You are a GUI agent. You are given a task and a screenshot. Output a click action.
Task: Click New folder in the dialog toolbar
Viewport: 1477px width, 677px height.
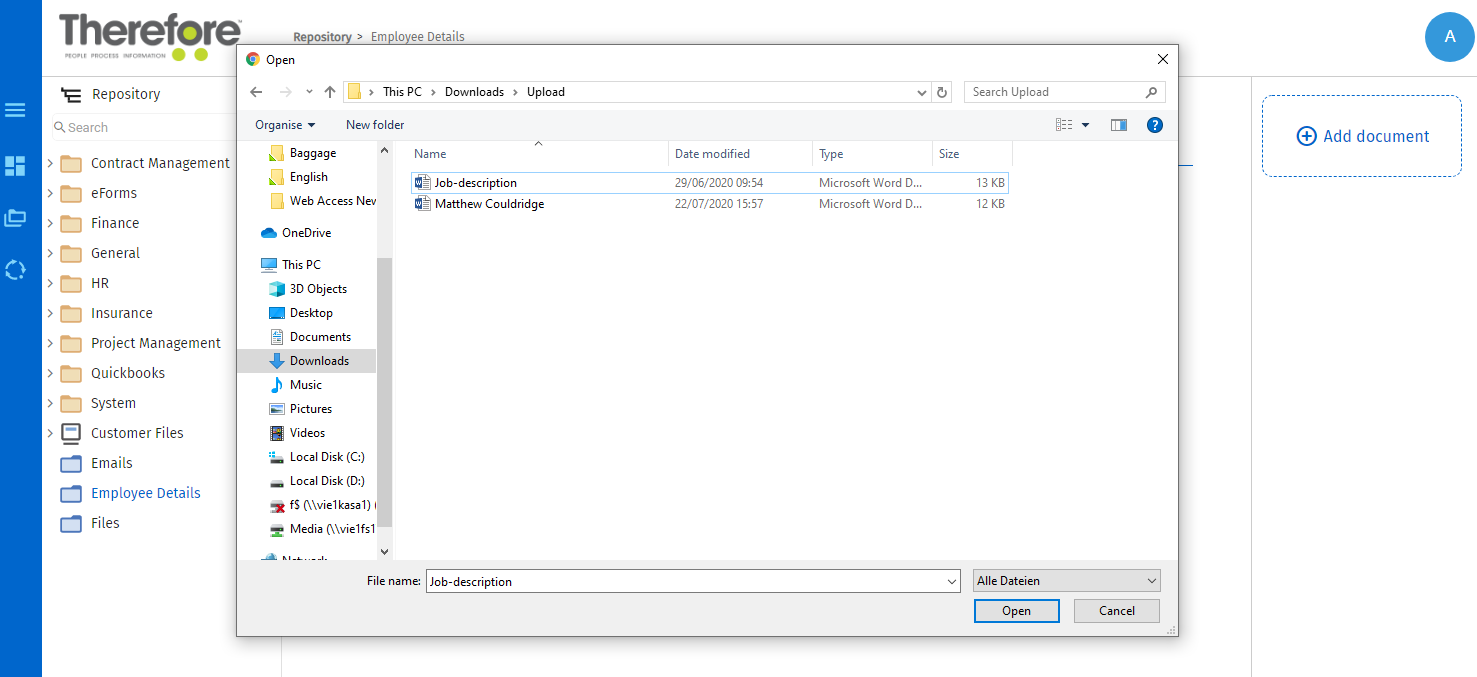[x=375, y=124]
